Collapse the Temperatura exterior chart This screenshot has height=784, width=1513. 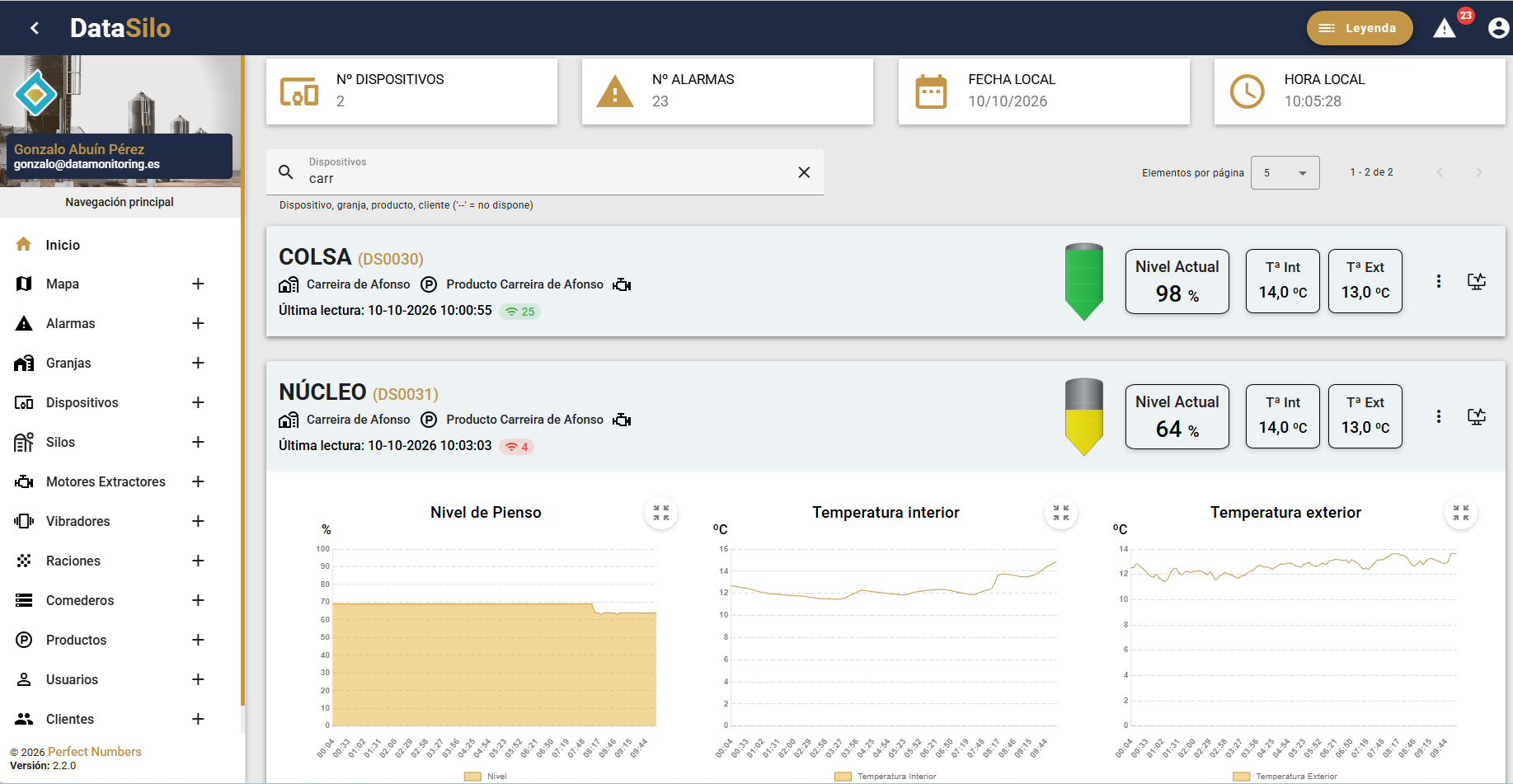1461,513
